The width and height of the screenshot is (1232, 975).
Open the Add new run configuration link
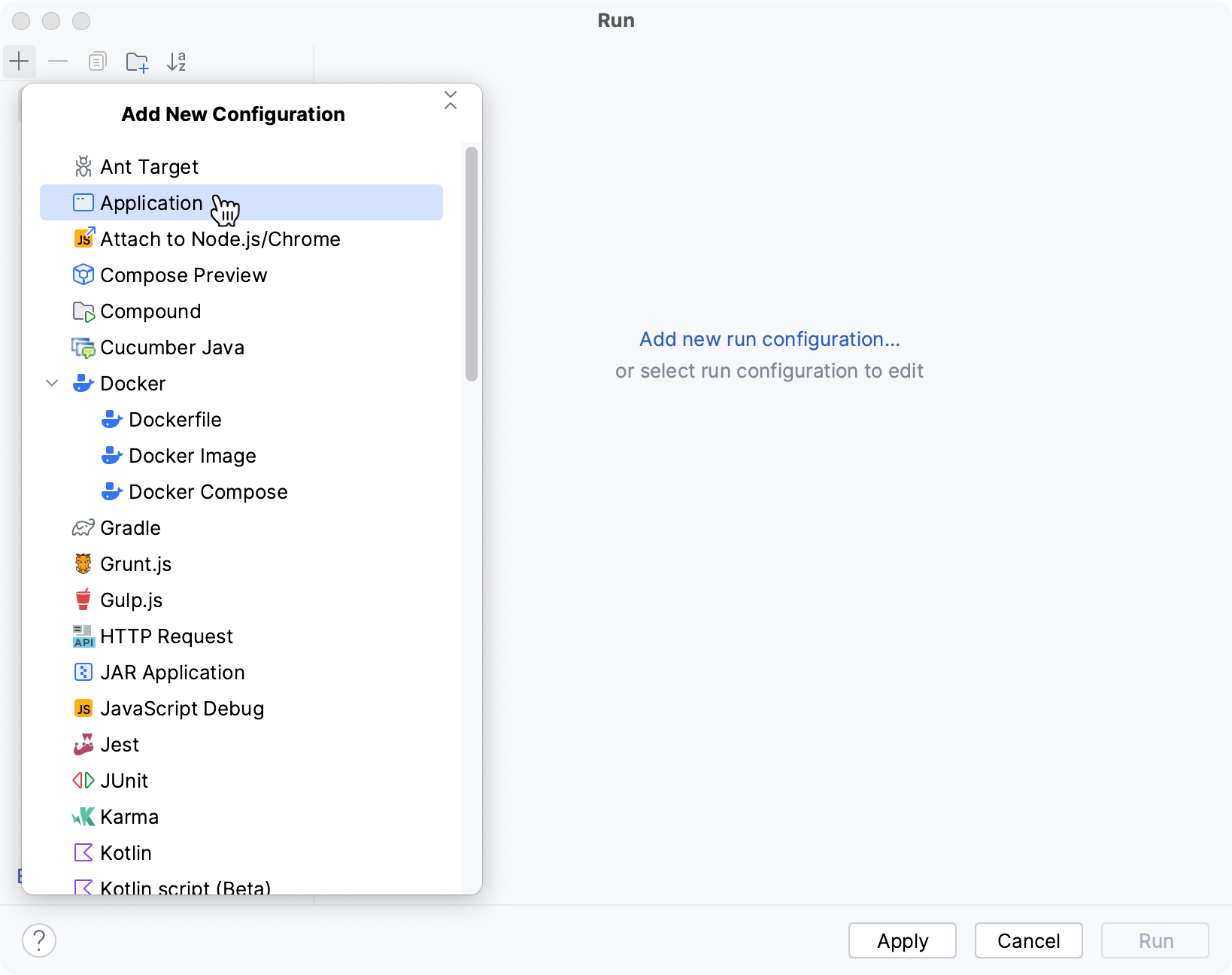pyautogui.click(x=769, y=339)
